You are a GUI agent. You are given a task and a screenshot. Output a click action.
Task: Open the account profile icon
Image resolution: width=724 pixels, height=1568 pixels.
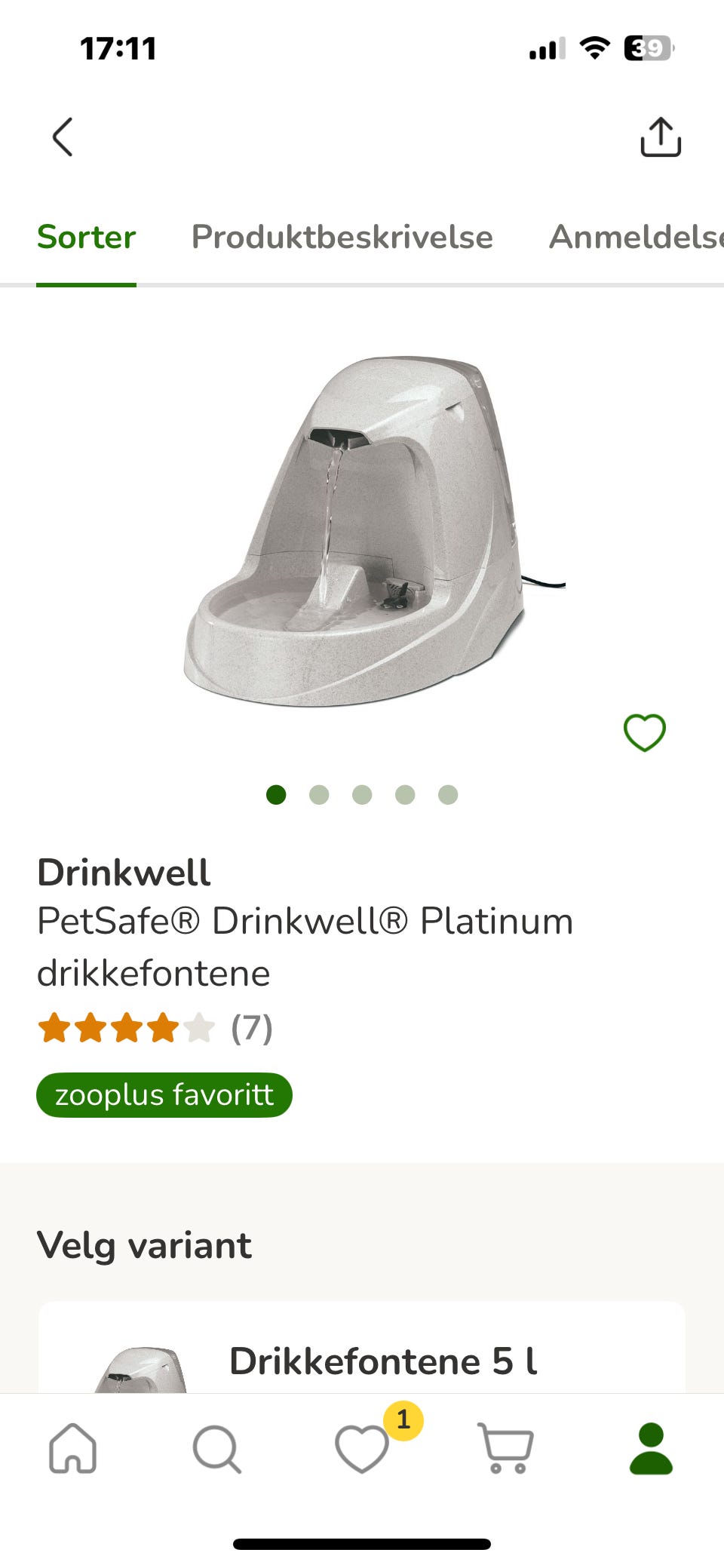pyautogui.click(x=651, y=1448)
